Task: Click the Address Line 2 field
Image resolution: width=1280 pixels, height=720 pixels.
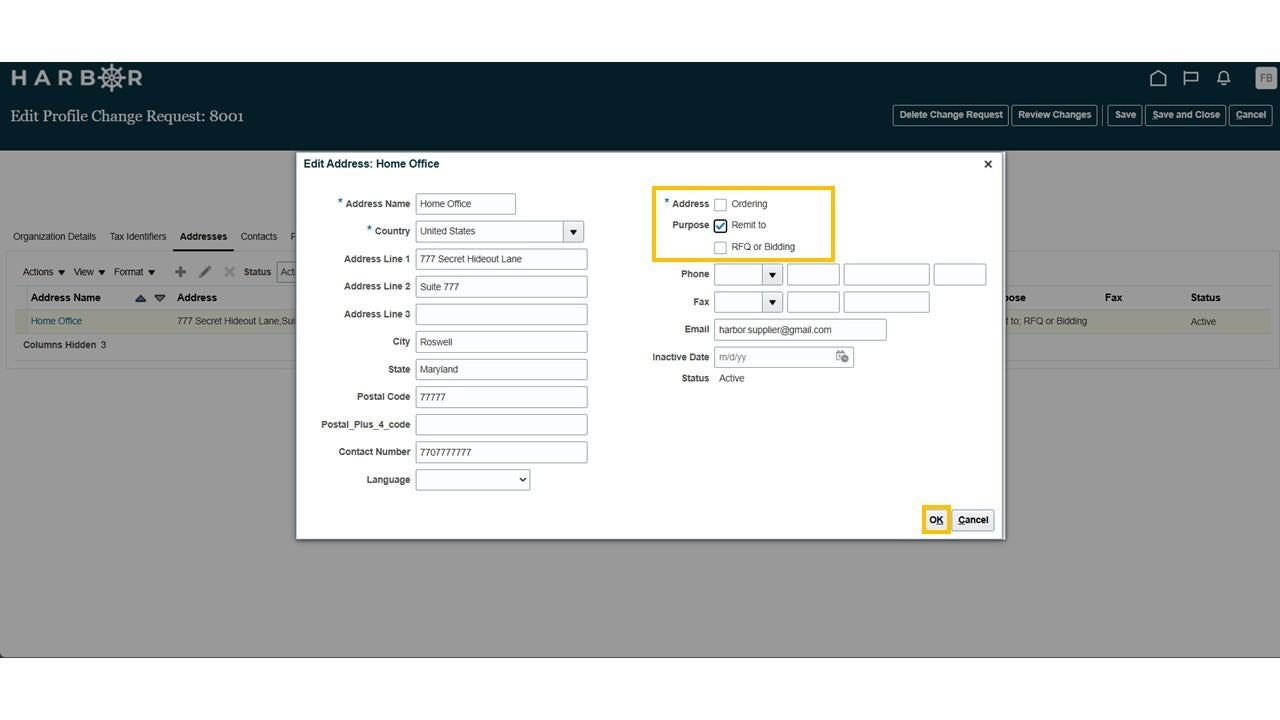Action: tap(501, 287)
